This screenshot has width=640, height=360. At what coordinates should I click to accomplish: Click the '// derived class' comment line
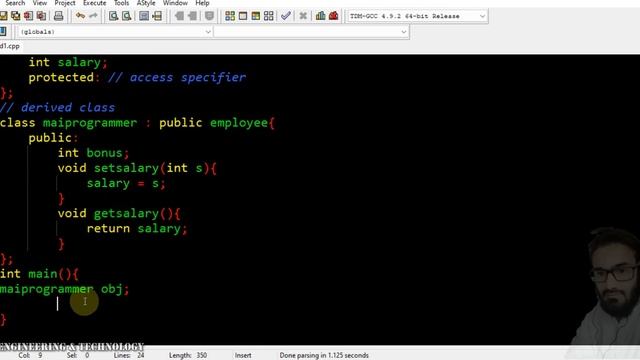(x=58, y=108)
